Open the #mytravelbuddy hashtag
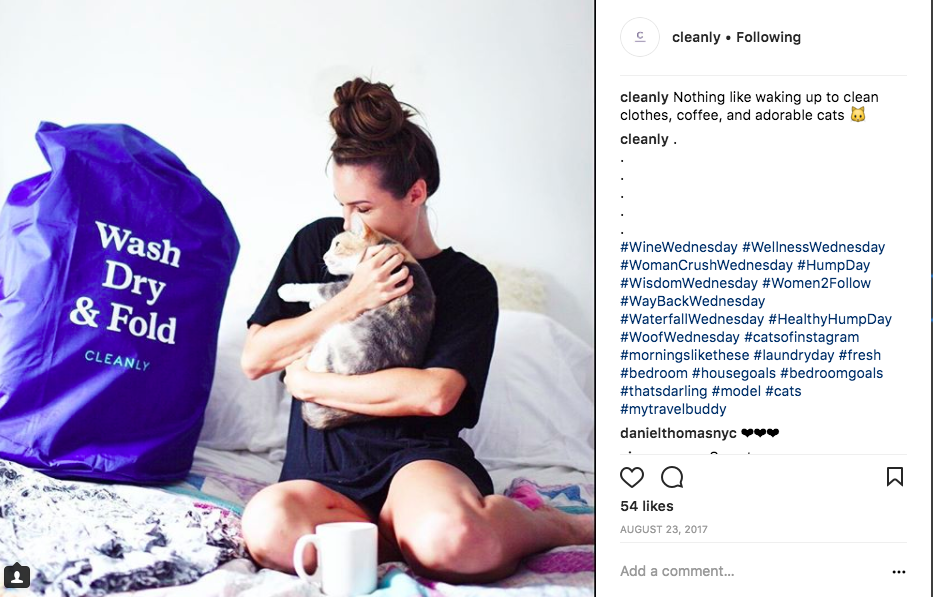The width and height of the screenshot is (933, 597). click(x=673, y=410)
